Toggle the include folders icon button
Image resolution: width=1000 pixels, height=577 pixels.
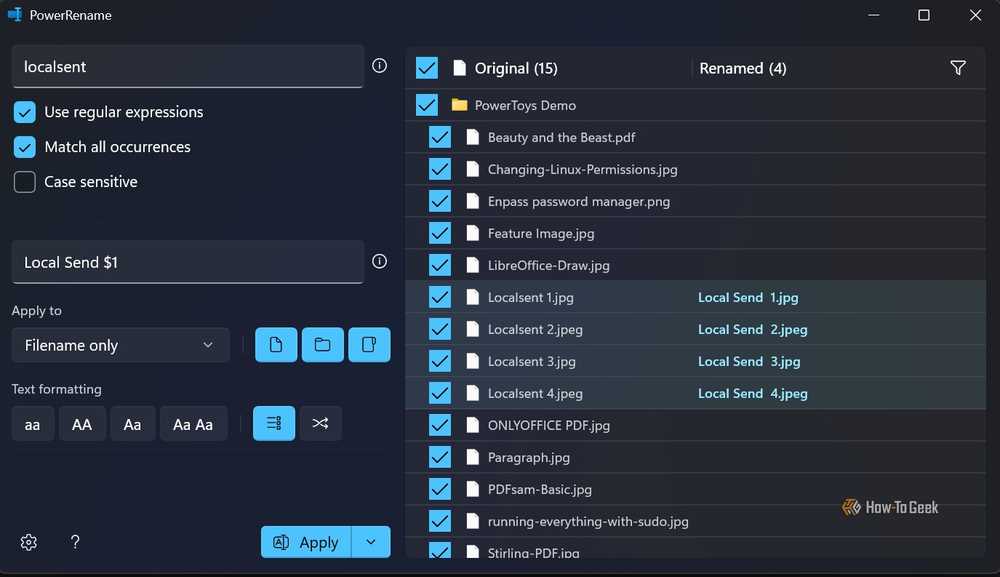pyautogui.click(x=323, y=345)
